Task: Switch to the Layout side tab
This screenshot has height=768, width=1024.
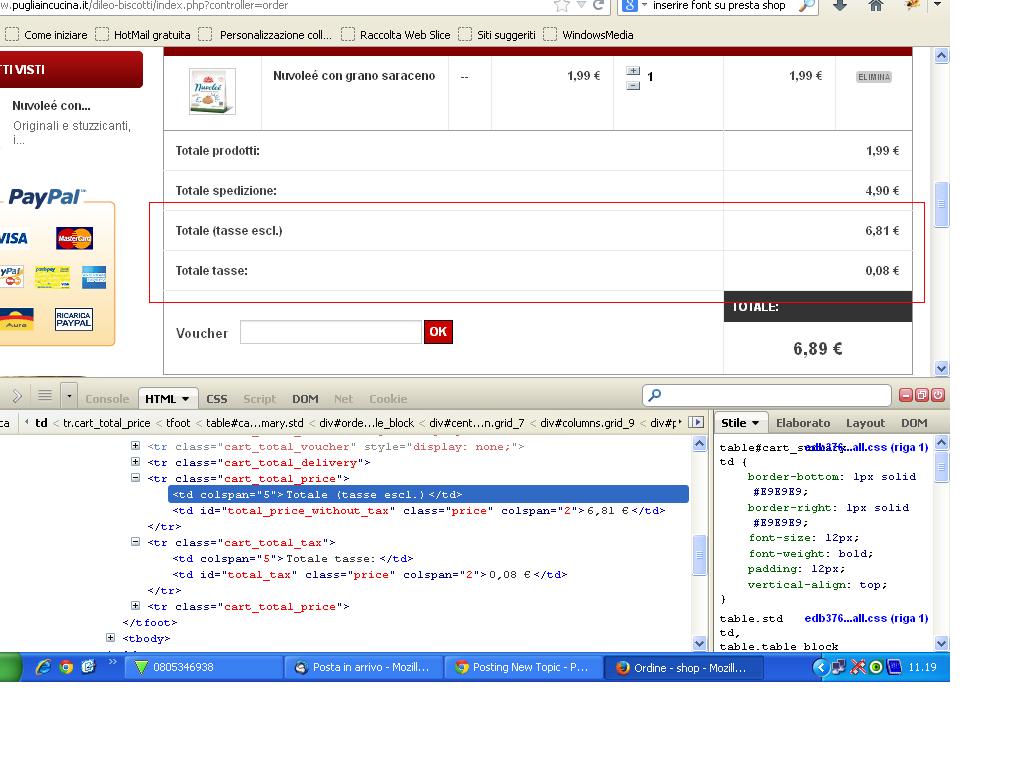Action: point(865,423)
